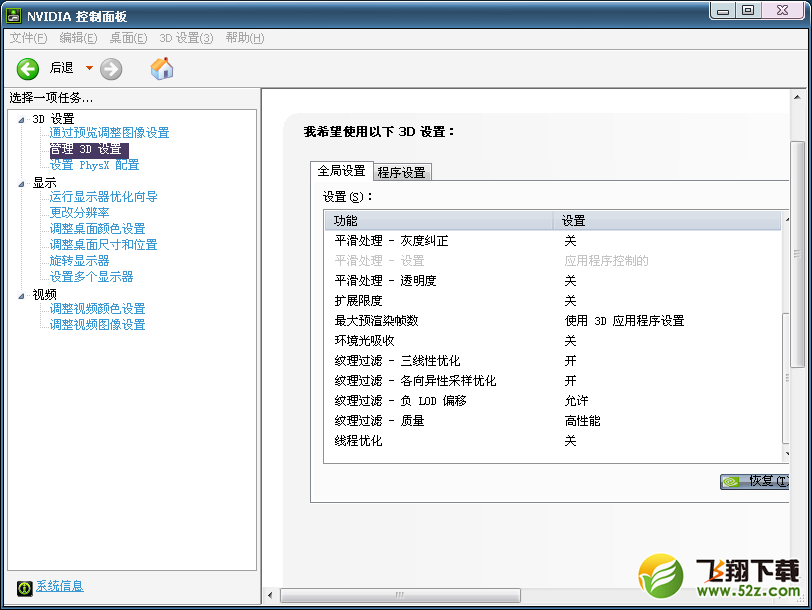The image size is (812, 610).
Task: Click the 允许 value for 负 LOD 偏移
Action: click(x=576, y=401)
